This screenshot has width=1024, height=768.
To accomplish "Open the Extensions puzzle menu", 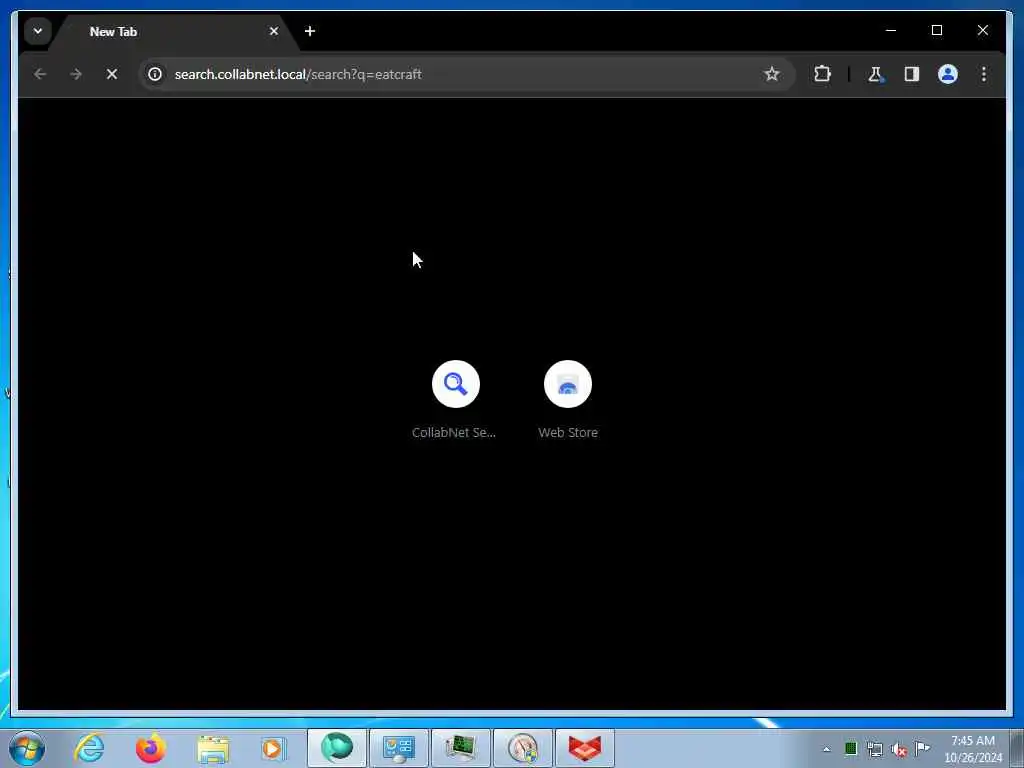I will (x=822, y=74).
